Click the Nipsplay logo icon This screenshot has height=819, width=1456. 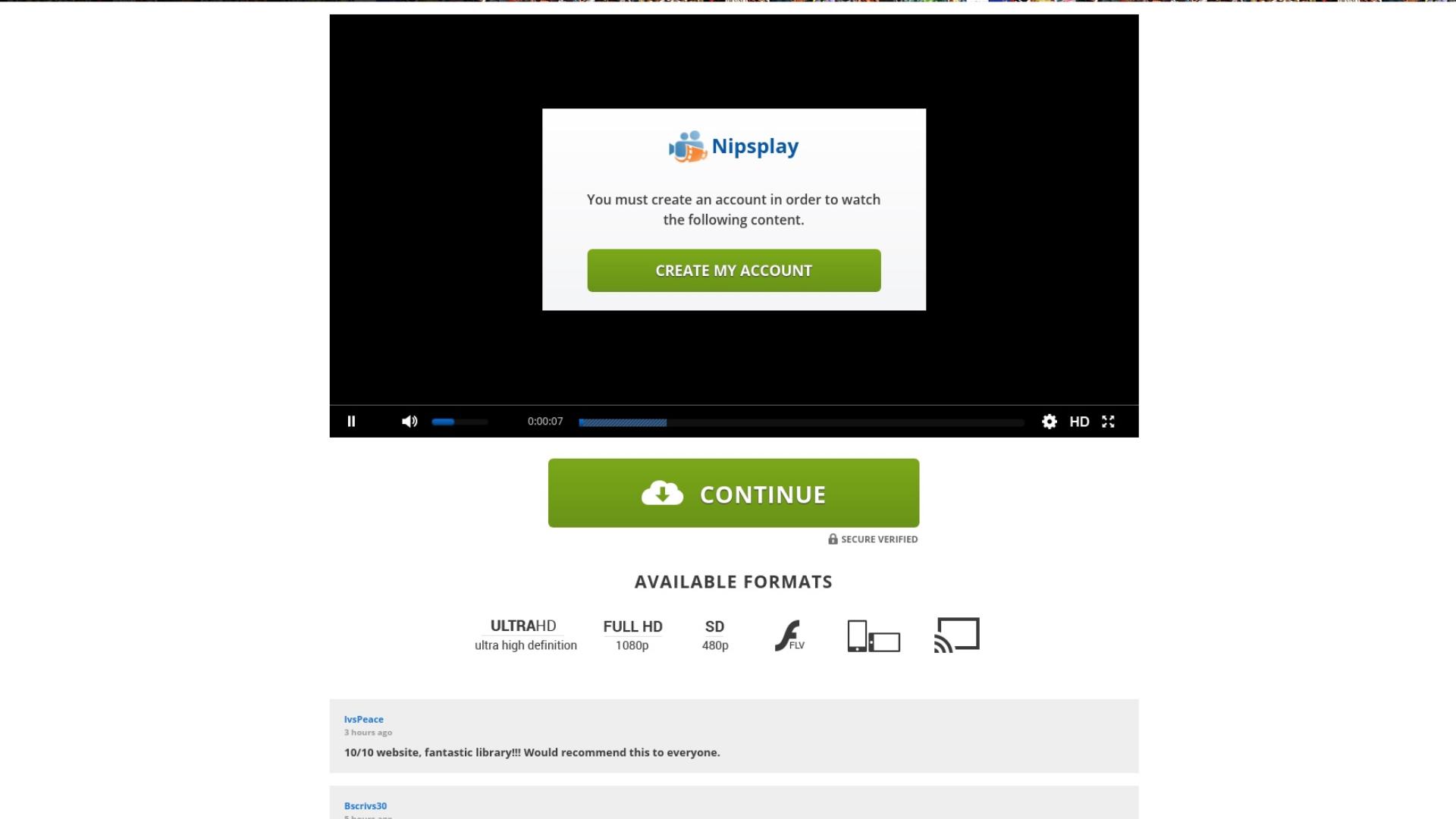click(x=688, y=146)
